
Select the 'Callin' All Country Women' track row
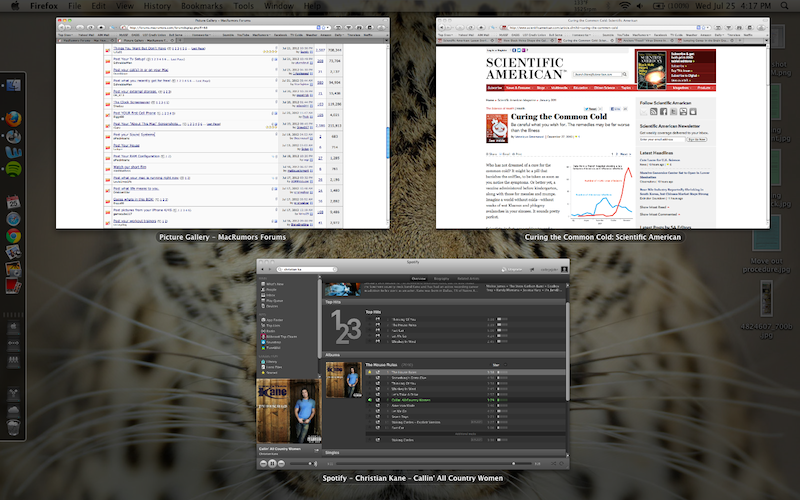click(x=464, y=400)
